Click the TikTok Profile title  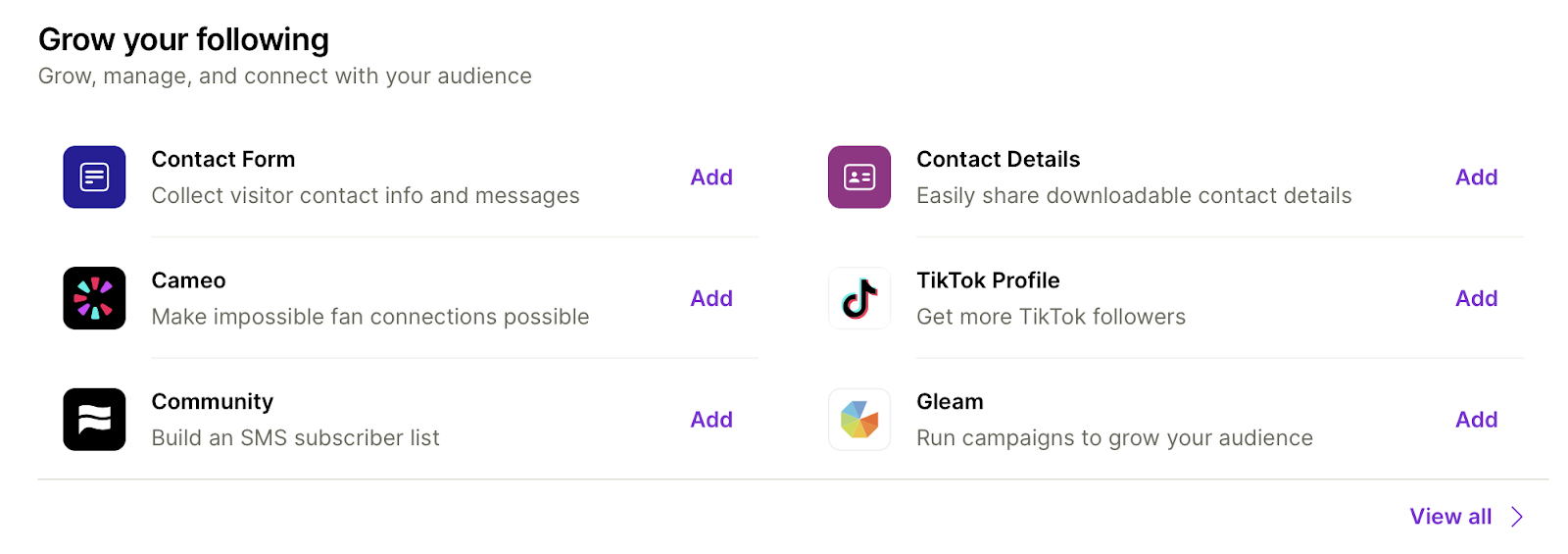(x=987, y=280)
